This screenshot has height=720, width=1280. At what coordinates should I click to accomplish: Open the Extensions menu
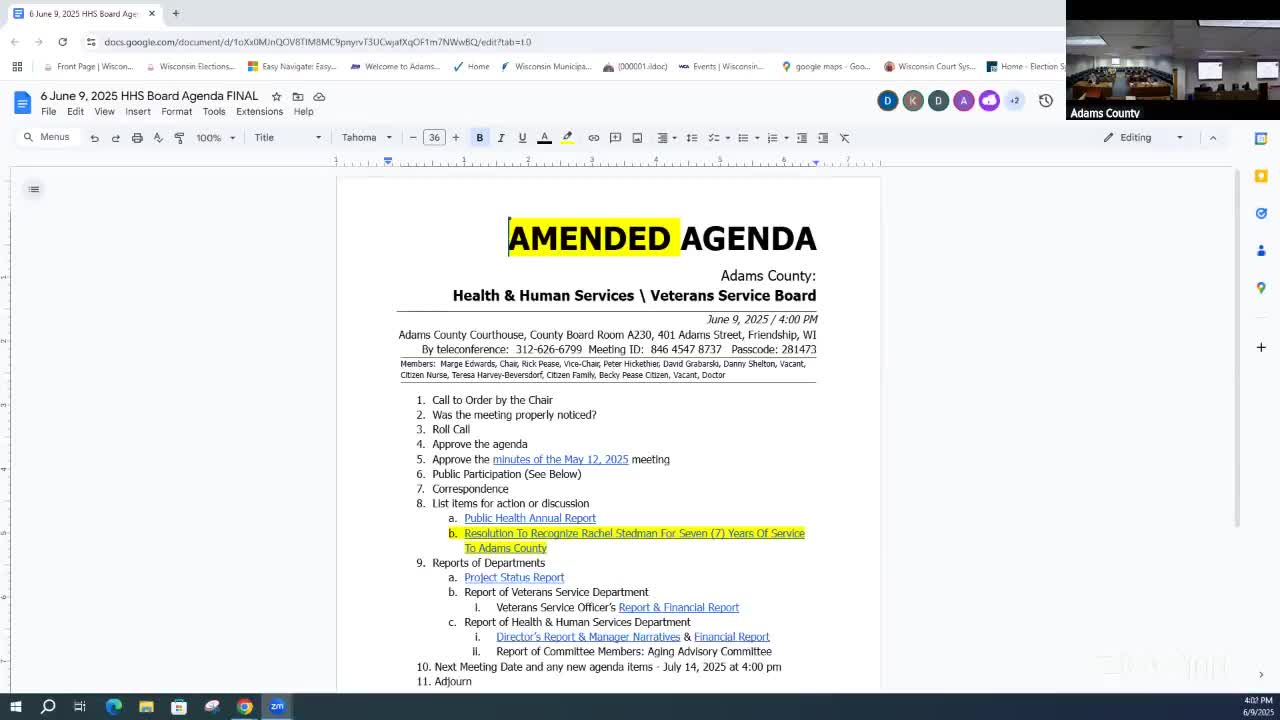(x=259, y=112)
